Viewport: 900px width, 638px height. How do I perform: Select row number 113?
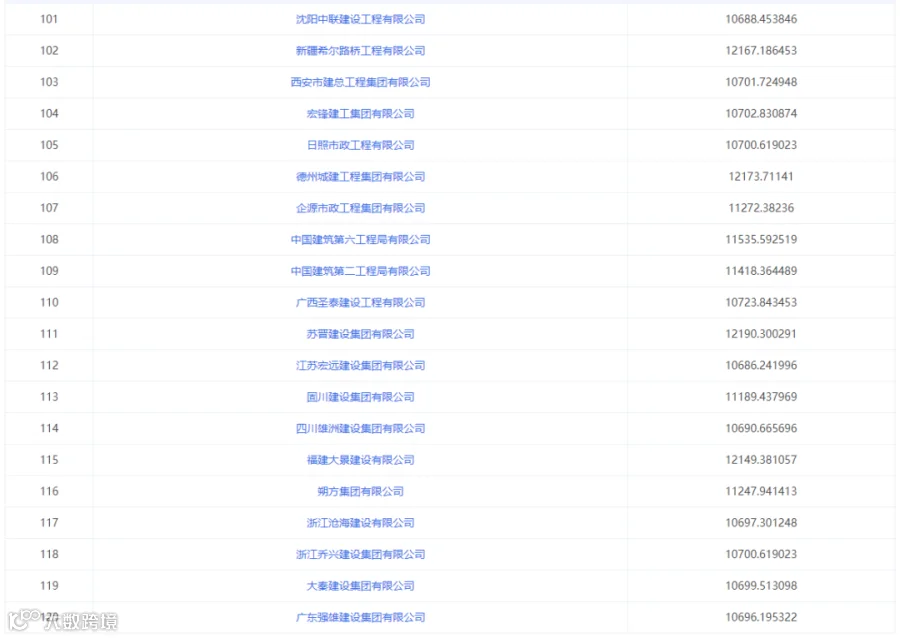[49, 397]
